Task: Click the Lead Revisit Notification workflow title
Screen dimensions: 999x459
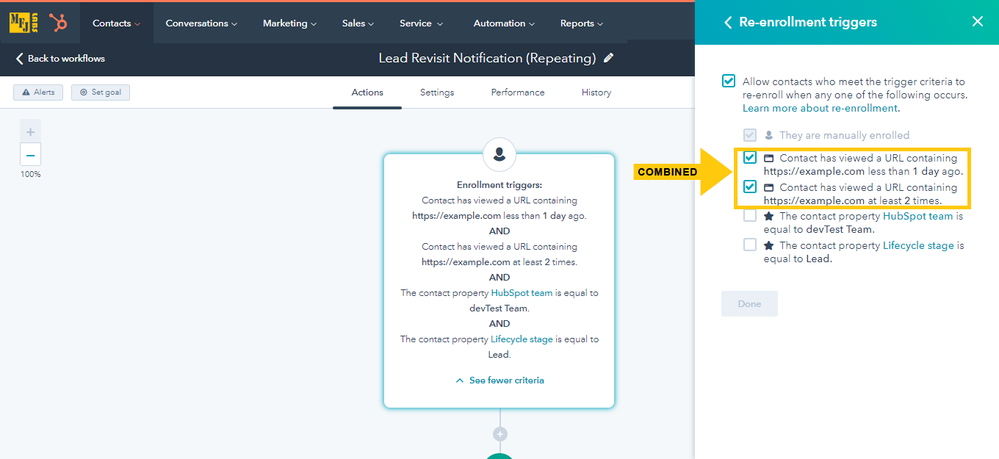Action: 487,58
